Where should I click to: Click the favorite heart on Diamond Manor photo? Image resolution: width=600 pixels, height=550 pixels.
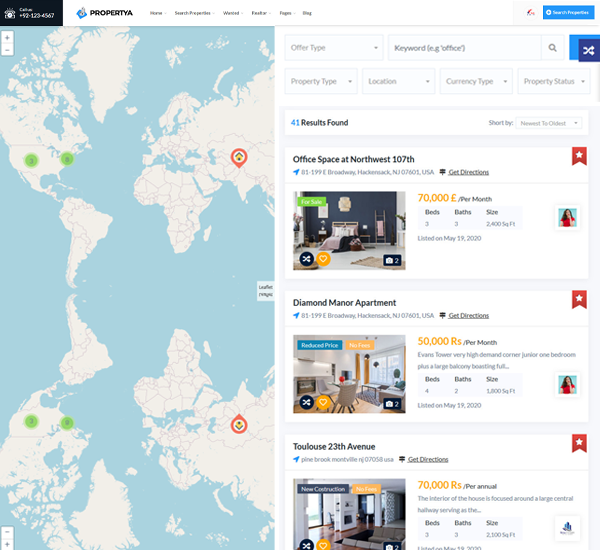pyautogui.click(x=323, y=402)
